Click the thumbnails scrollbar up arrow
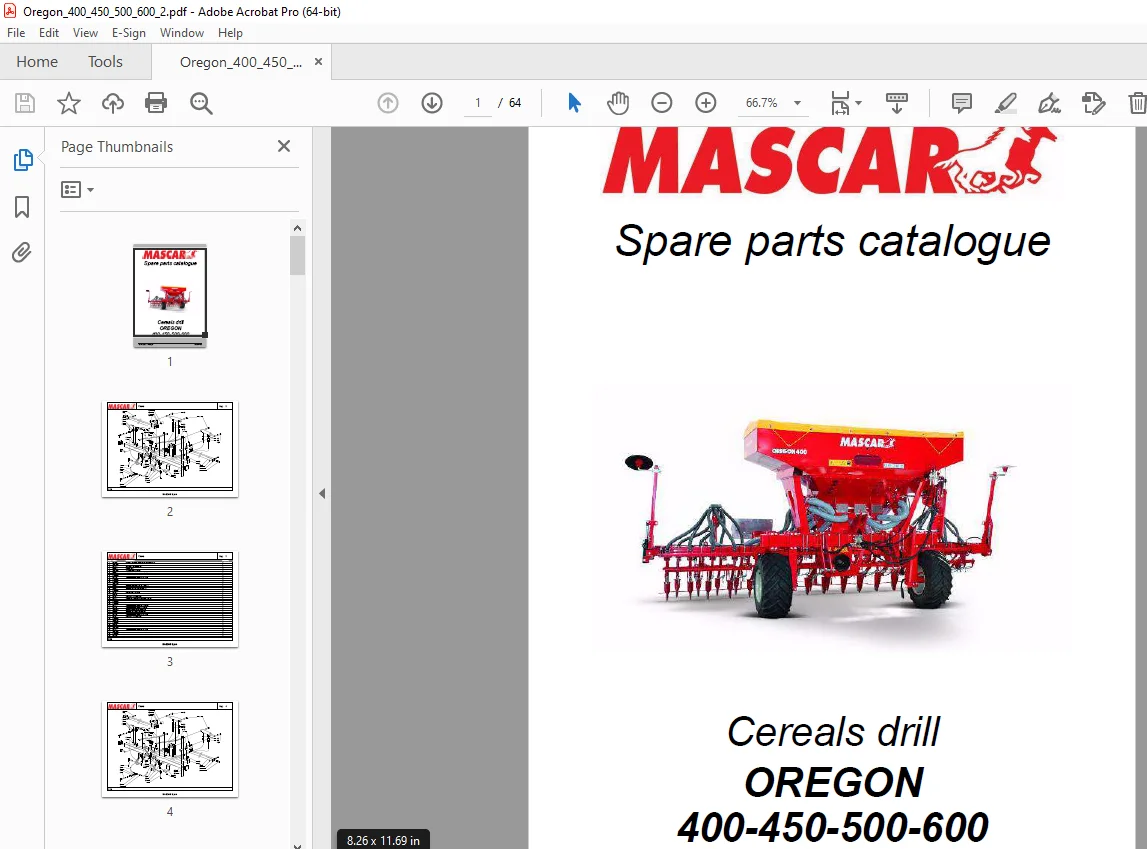The image size is (1147, 849). (x=297, y=228)
